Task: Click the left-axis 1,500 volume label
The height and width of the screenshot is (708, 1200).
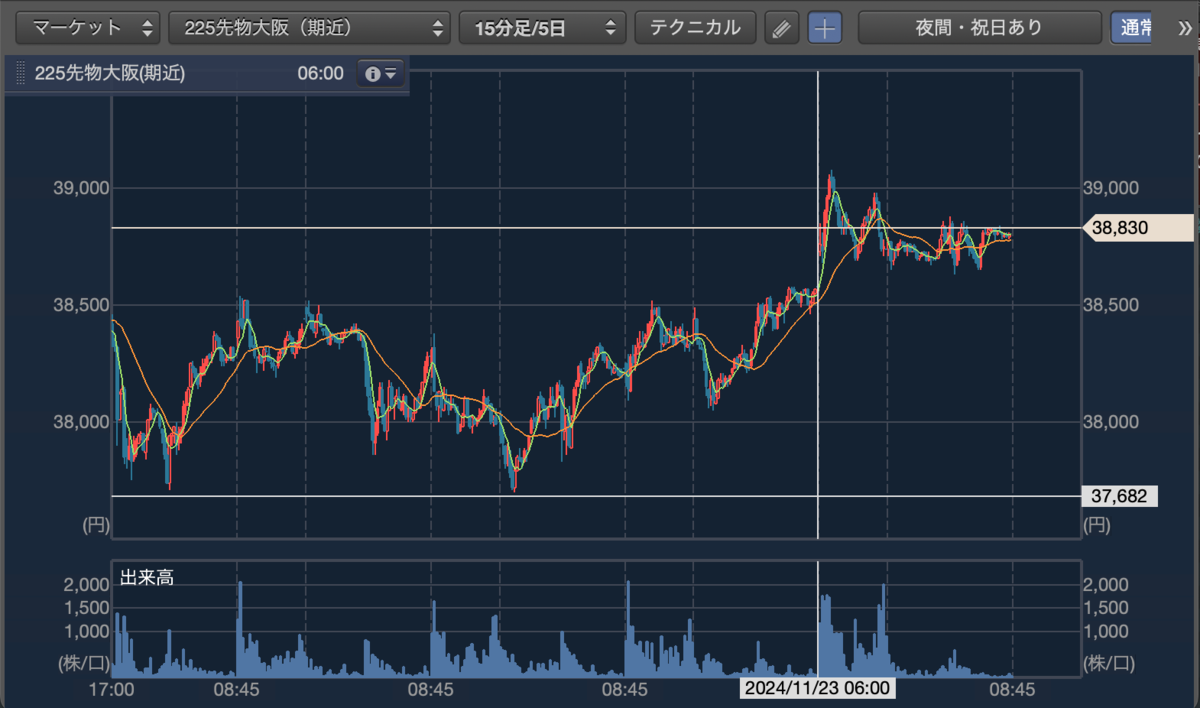Action: (85, 607)
